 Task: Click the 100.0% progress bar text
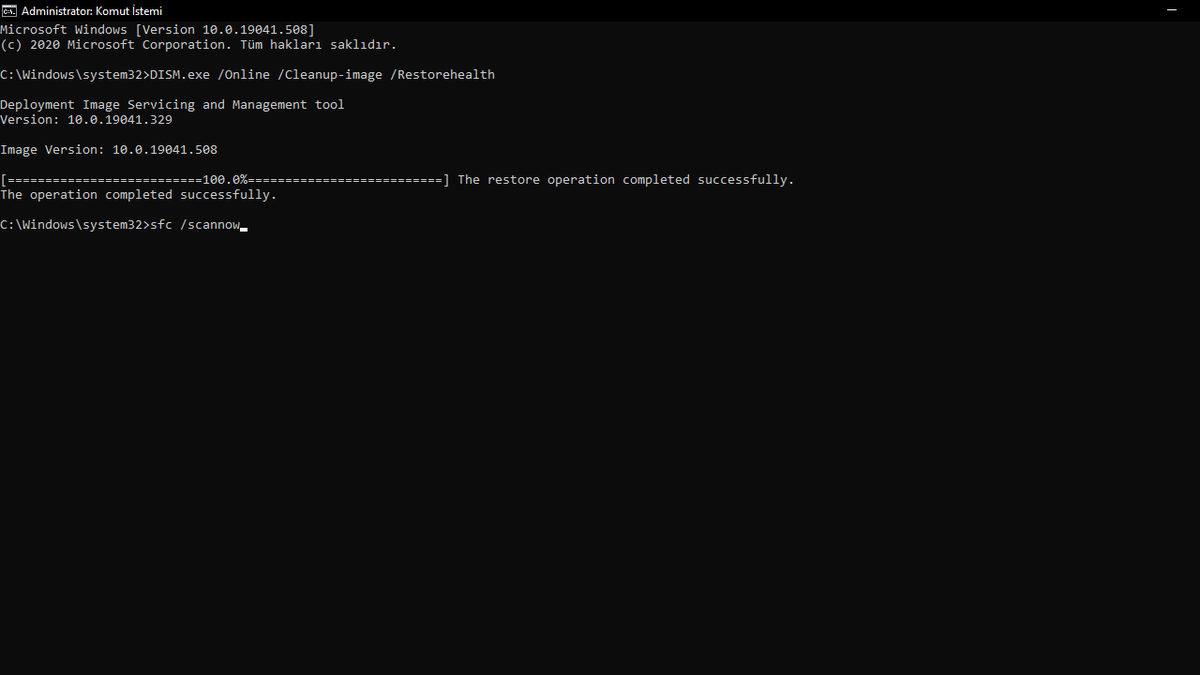pyautogui.click(x=225, y=179)
